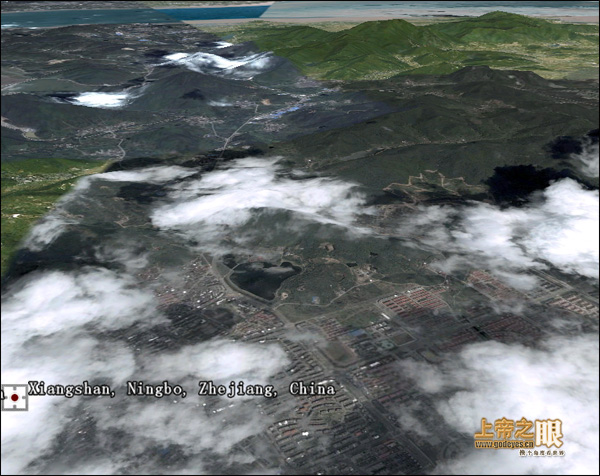This screenshot has height=476, width=600.
Task: Select the Xiangshan, Ningbo, Zhejiang, China label
Action: point(182,389)
